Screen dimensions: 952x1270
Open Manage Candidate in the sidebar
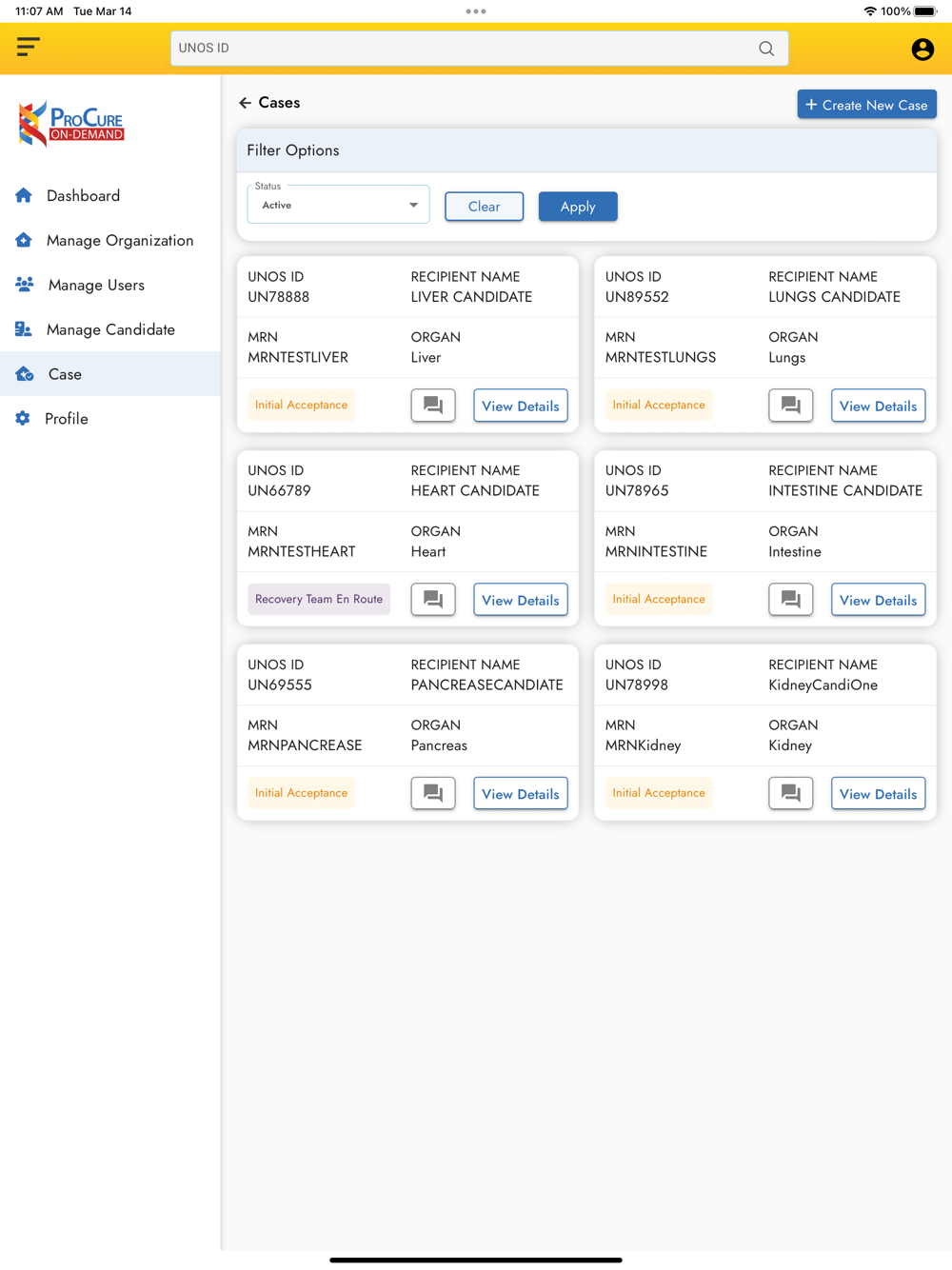click(110, 329)
